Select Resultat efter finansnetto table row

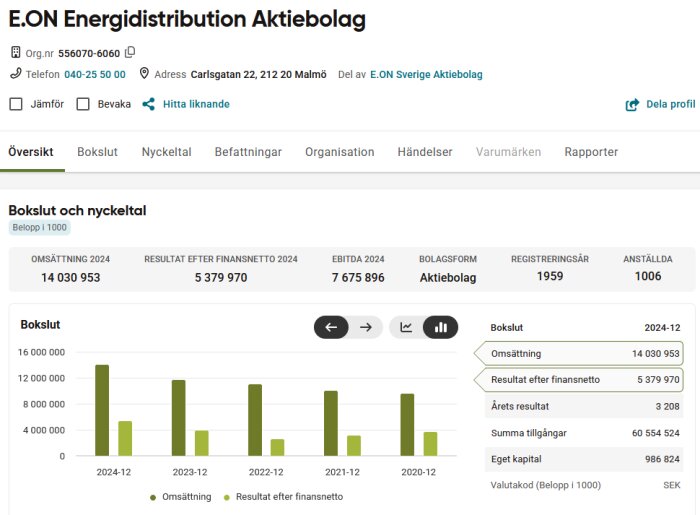(x=579, y=379)
